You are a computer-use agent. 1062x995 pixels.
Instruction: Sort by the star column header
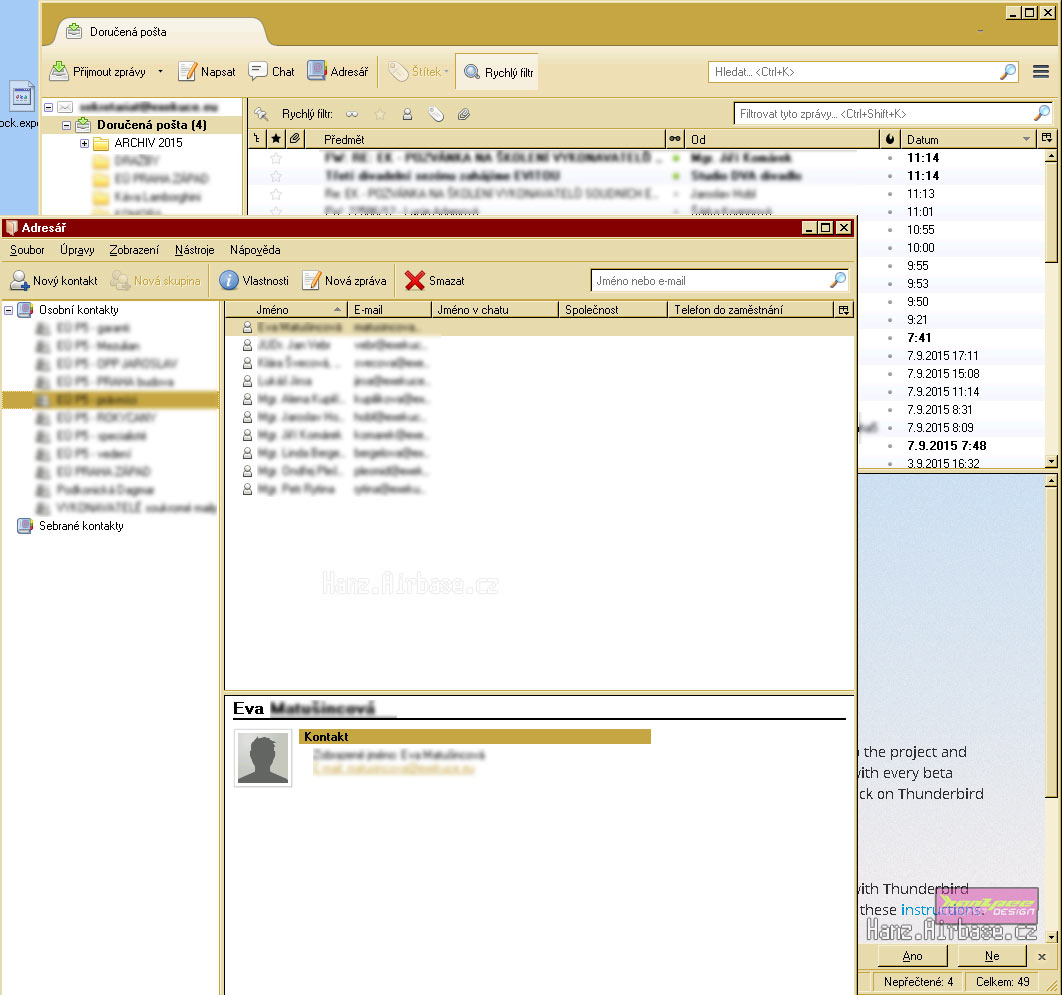(276, 139)
